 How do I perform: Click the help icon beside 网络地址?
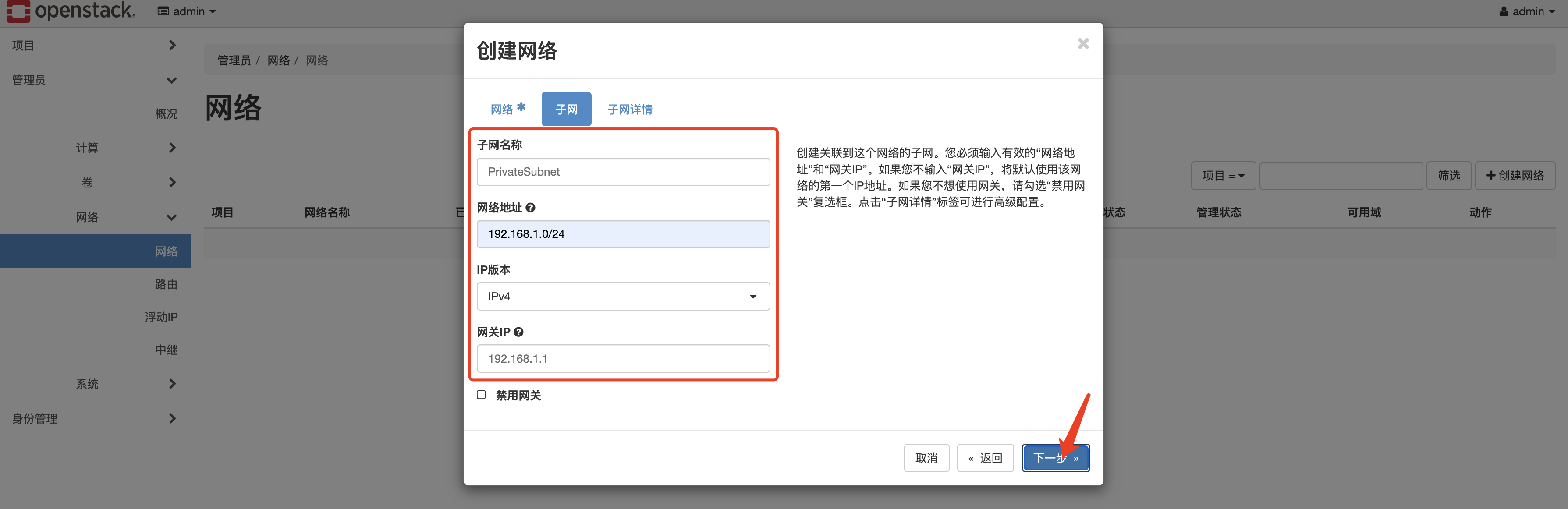[x=531, y=207]
